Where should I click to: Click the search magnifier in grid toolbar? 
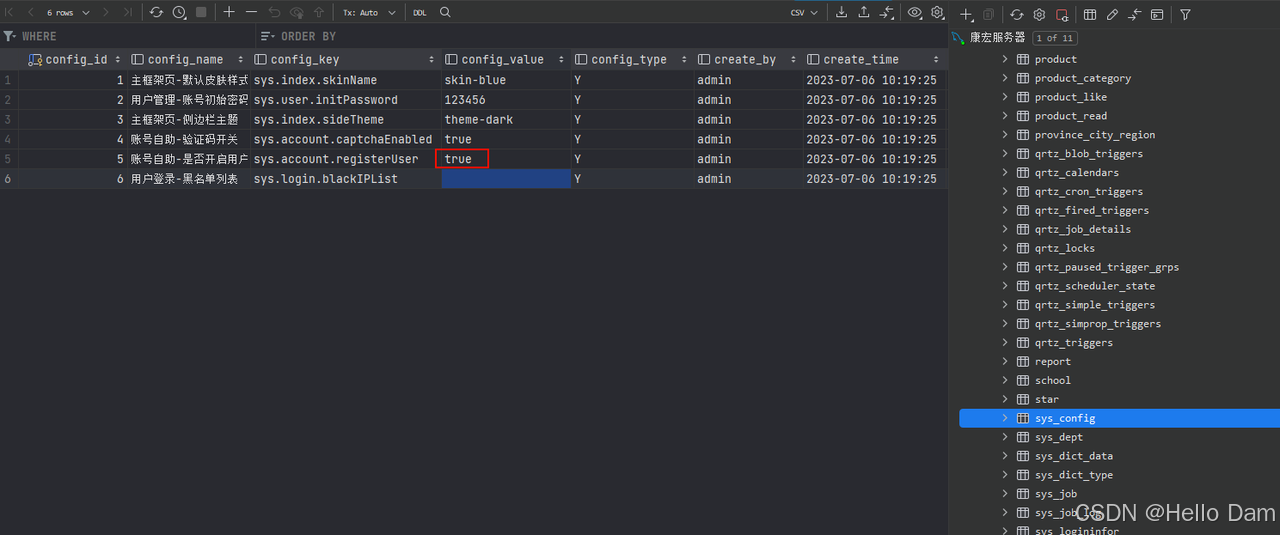click(x=445, y=12)
